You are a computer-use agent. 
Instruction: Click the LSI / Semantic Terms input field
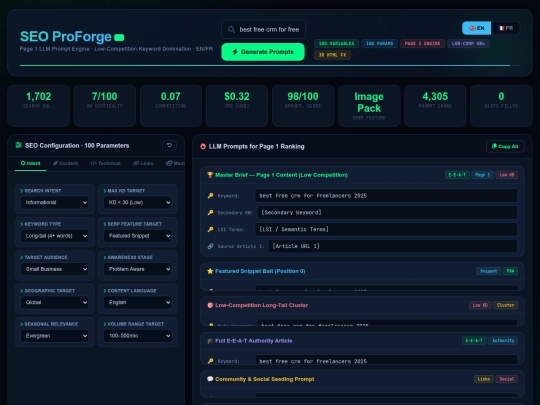click(386, 229)
